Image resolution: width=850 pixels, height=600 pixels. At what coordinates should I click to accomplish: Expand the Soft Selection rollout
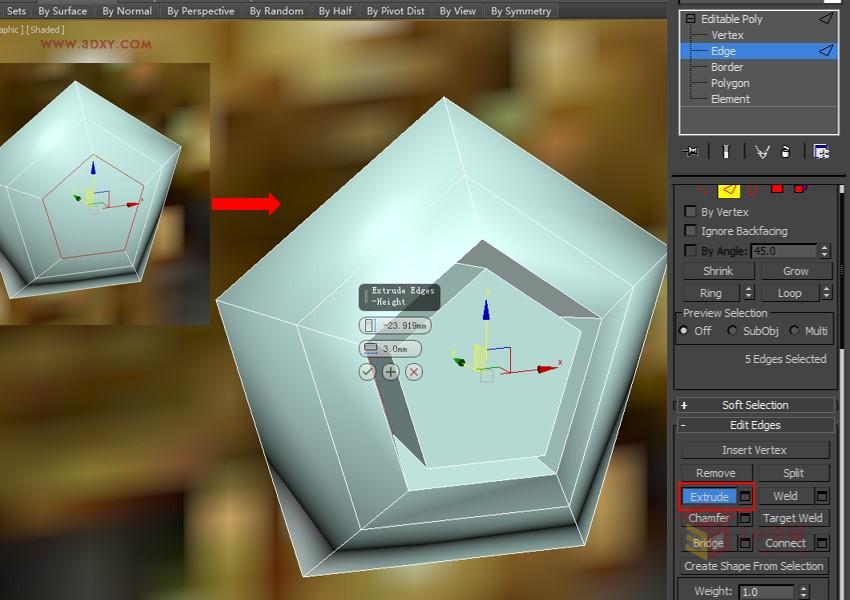click(755, 404)
